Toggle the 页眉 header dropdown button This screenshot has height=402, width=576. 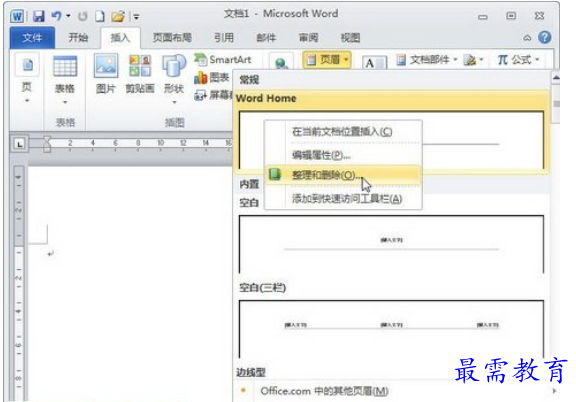327,60
